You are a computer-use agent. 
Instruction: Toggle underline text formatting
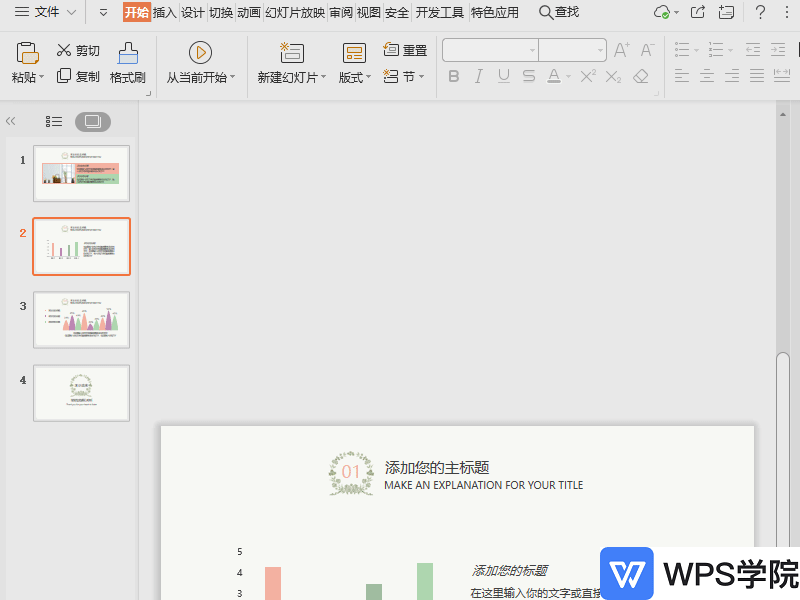pyautogui.click(x=503, y=76)
